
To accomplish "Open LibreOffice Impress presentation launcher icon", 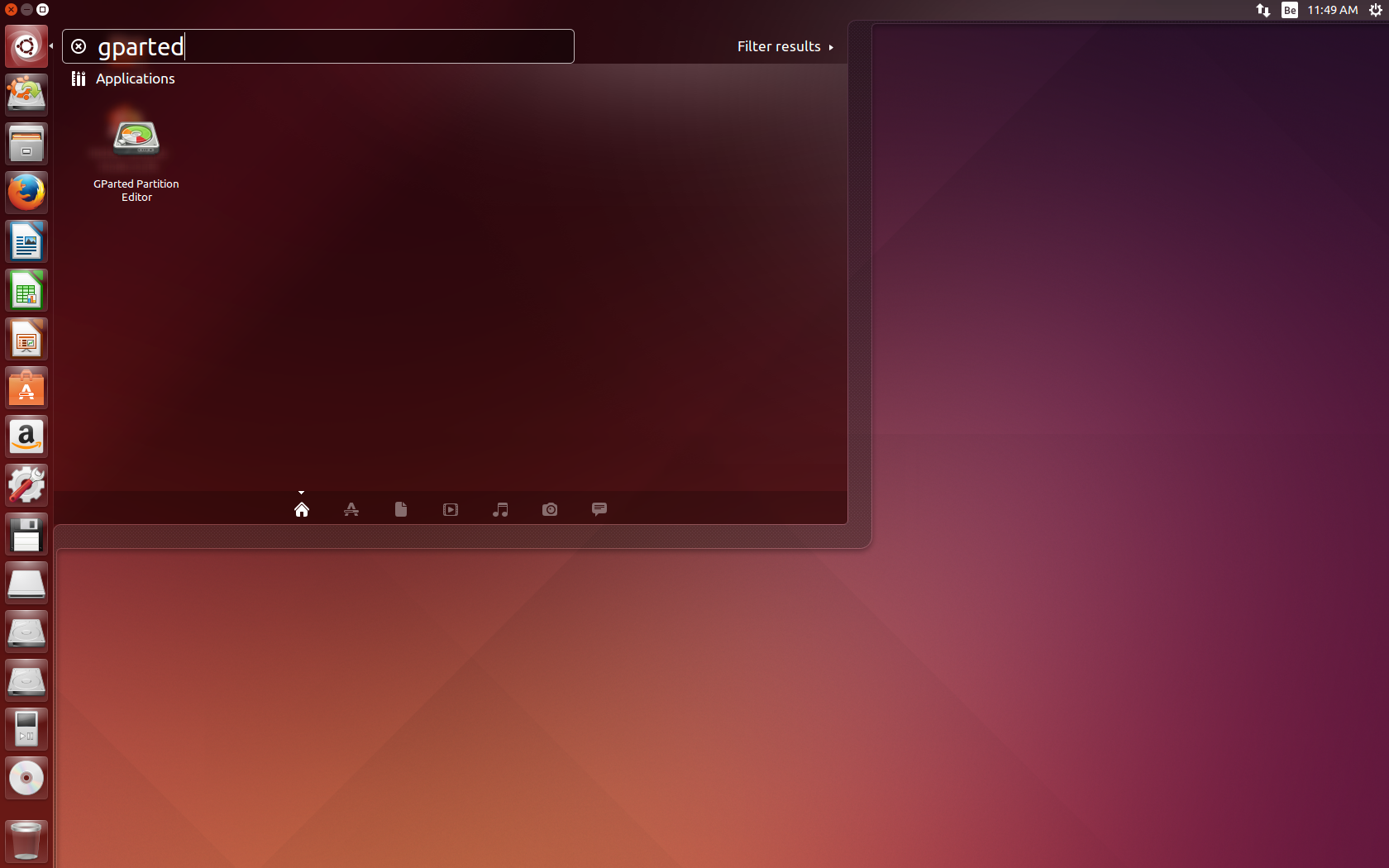I will point(26,339).
